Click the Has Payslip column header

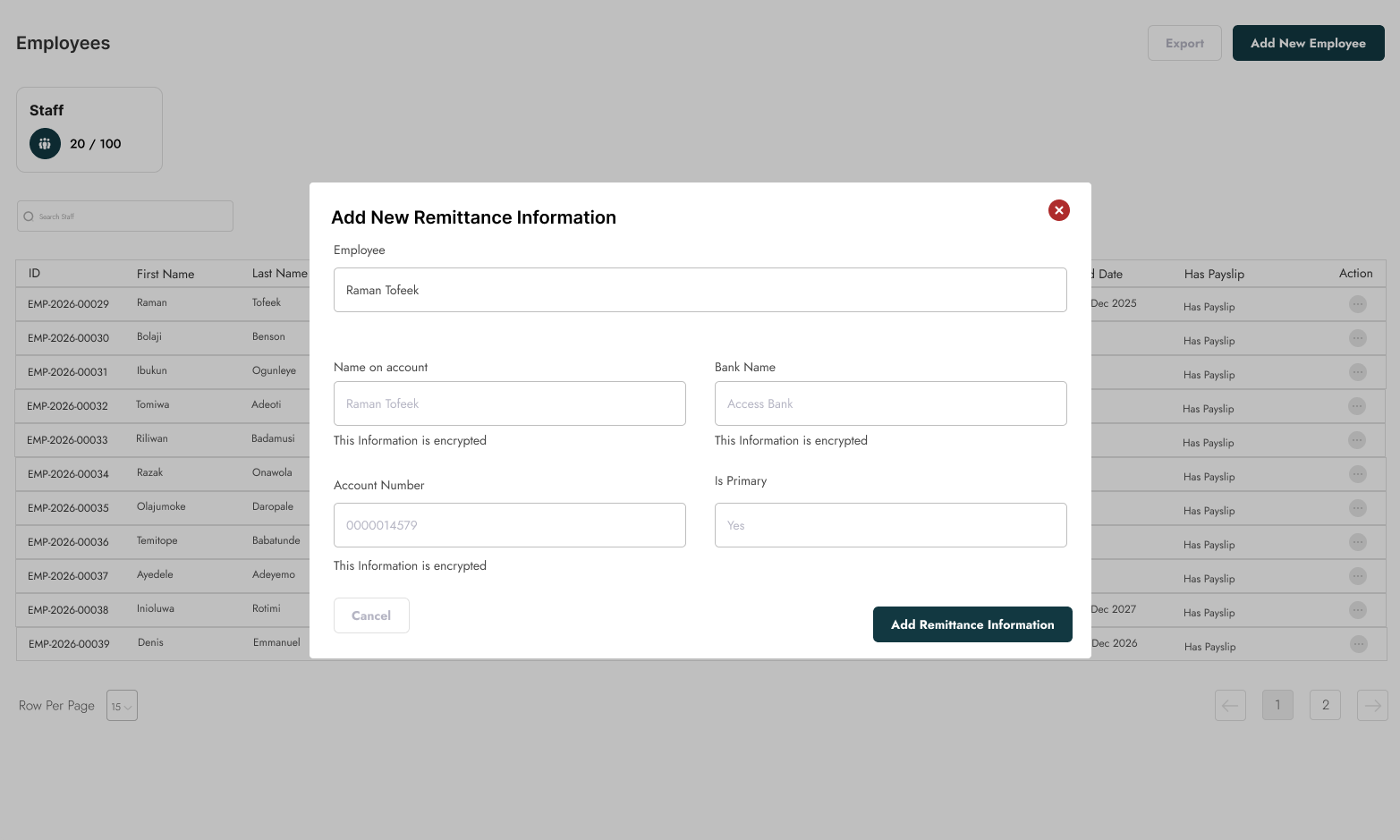pos(1214,274)
